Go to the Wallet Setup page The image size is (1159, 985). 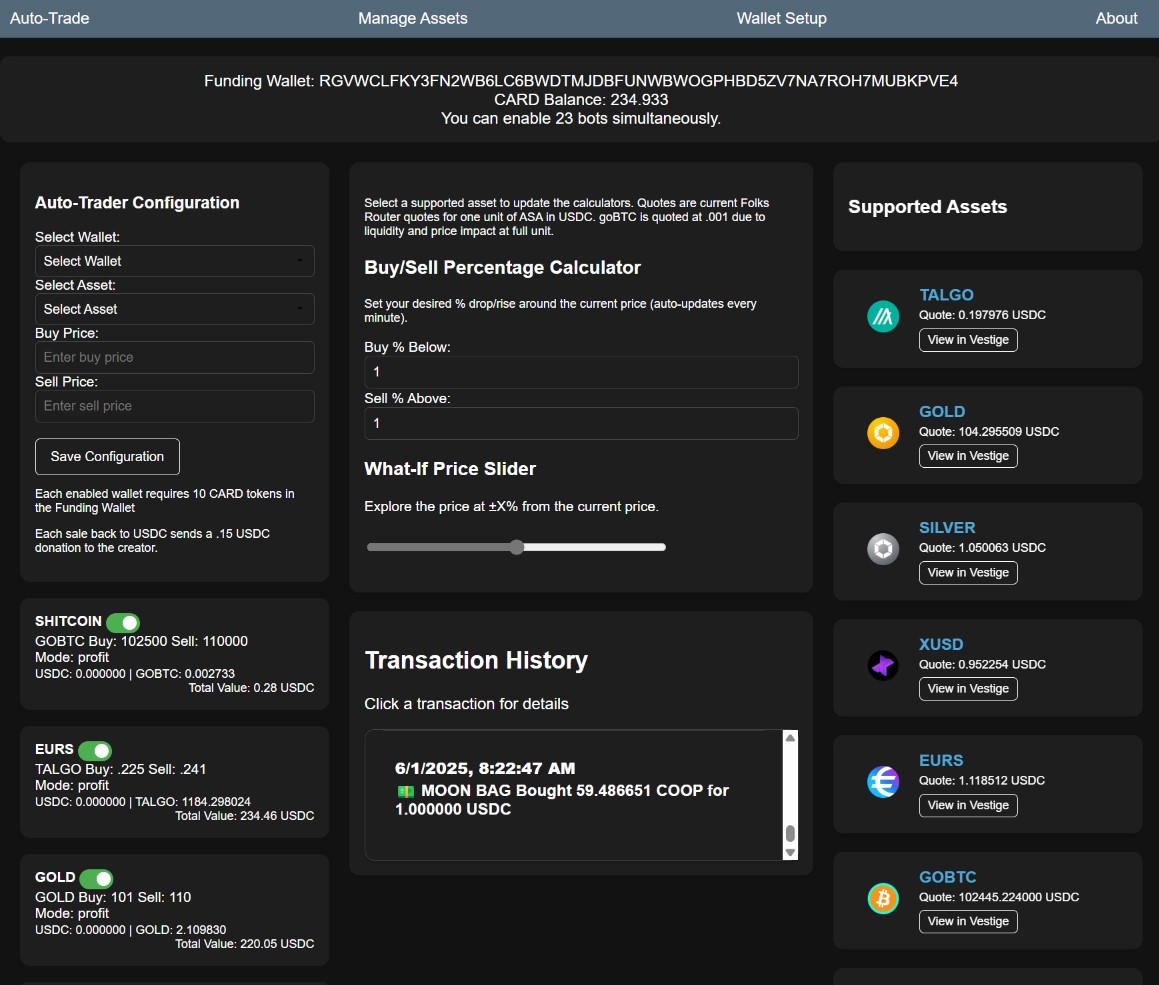pyautogui.click(x=781, y=18)
